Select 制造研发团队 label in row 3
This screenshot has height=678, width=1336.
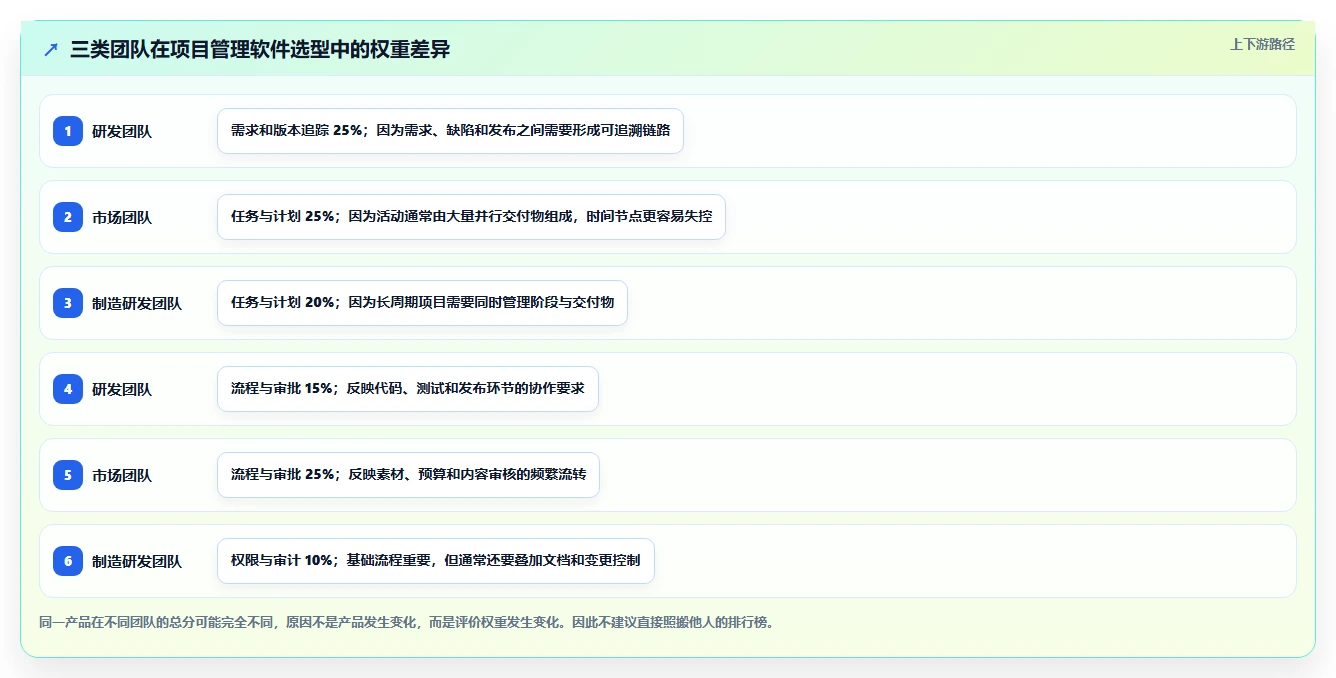137,303
